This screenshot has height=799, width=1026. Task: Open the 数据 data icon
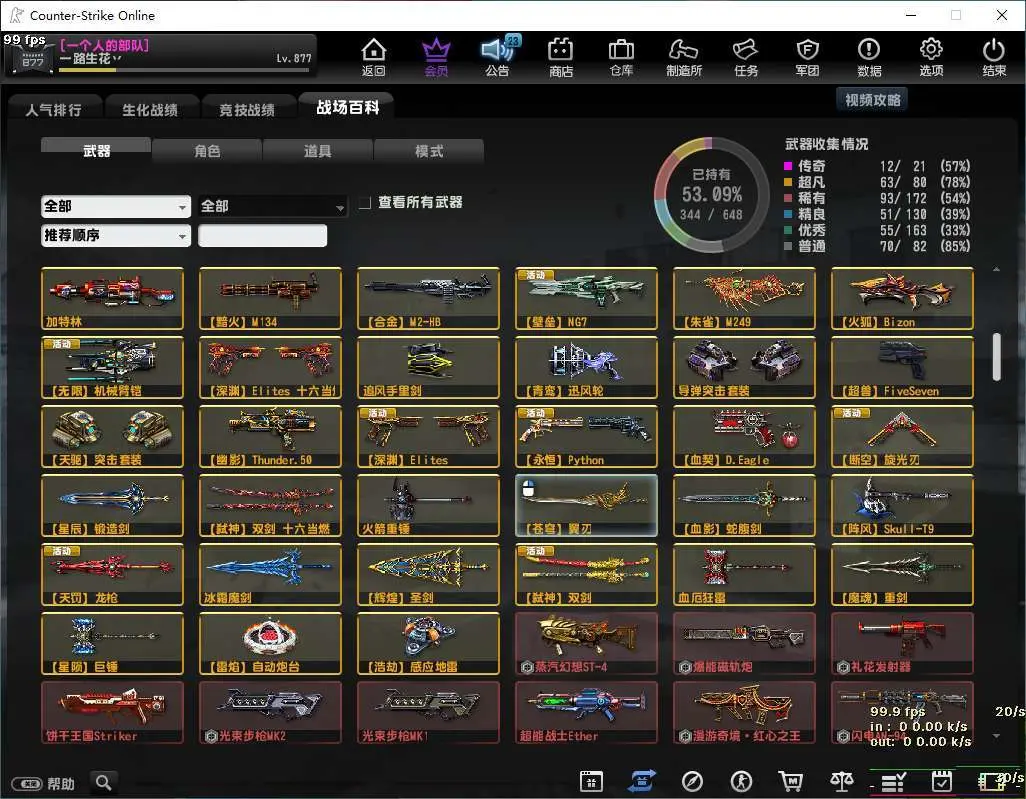(x=869, y=56)
